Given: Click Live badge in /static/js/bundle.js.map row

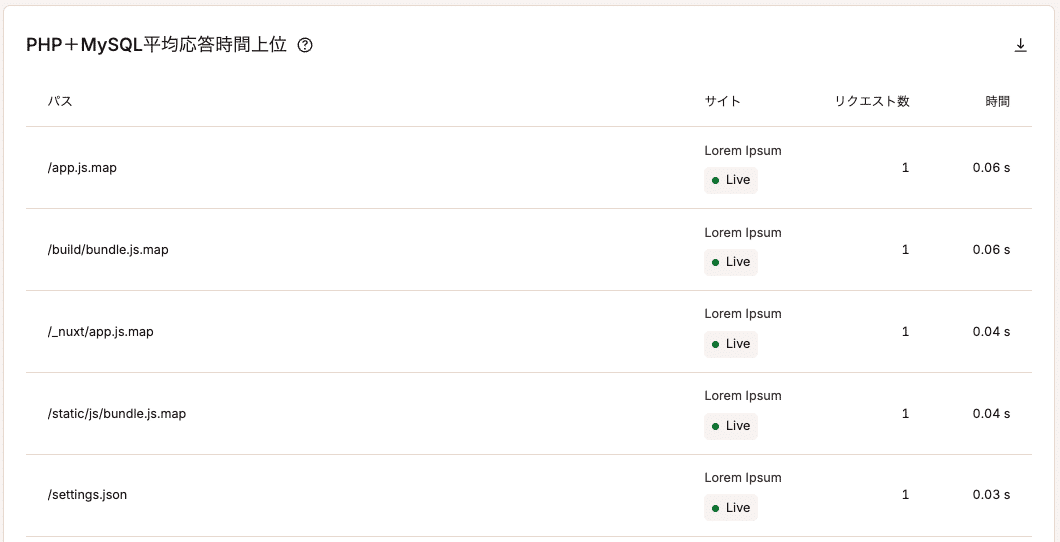Looking at the screenshot, I should click(731, 426).
